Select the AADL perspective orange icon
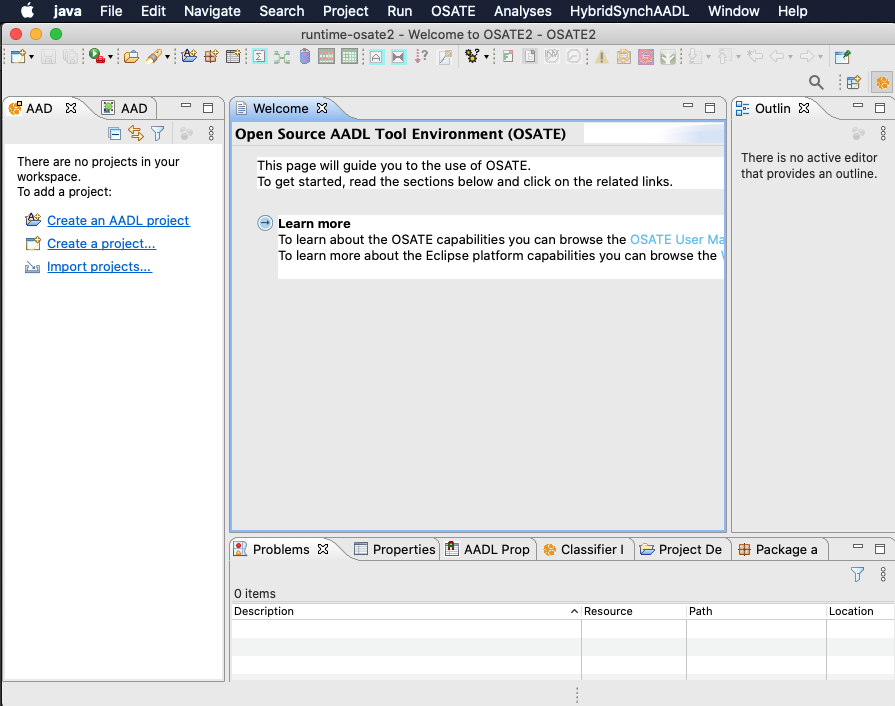Image resolution: width=895 pixels, height=706 pixels. [x=882, y=83]
